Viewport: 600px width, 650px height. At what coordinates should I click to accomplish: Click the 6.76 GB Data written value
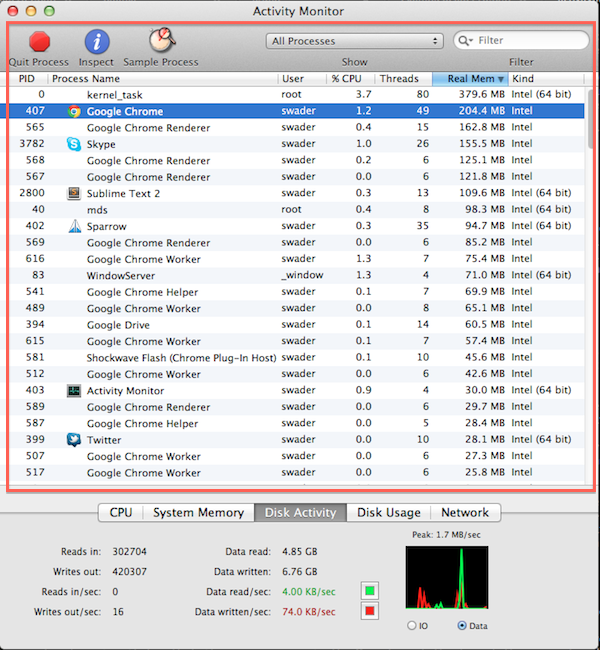coord(299,572)
